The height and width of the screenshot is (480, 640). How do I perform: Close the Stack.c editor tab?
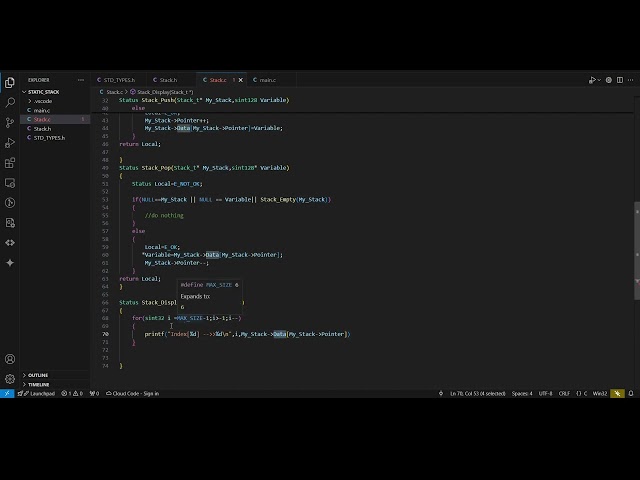(240, 80)
